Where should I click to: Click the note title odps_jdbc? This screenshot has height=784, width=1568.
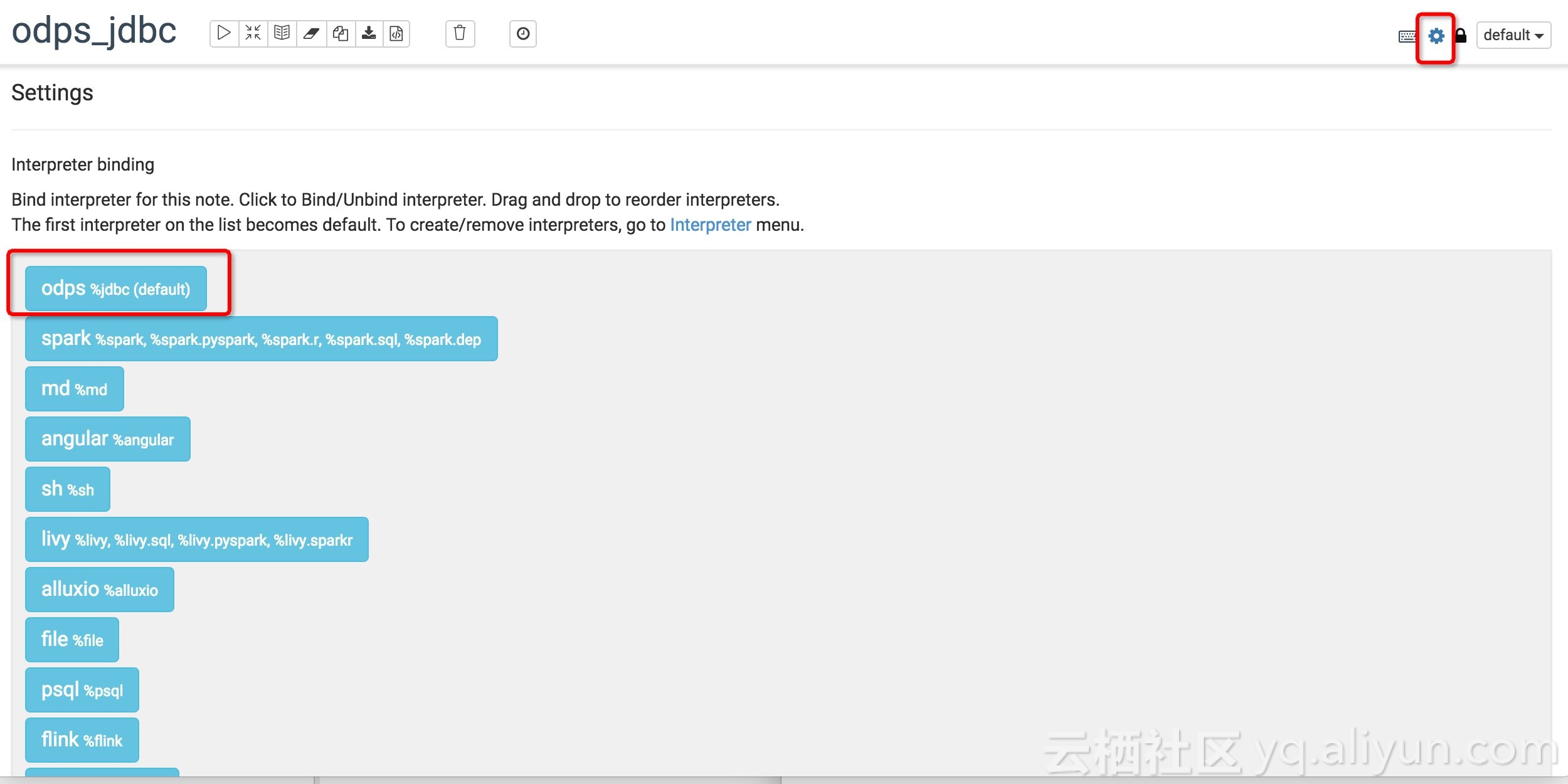tap(94, 31)
